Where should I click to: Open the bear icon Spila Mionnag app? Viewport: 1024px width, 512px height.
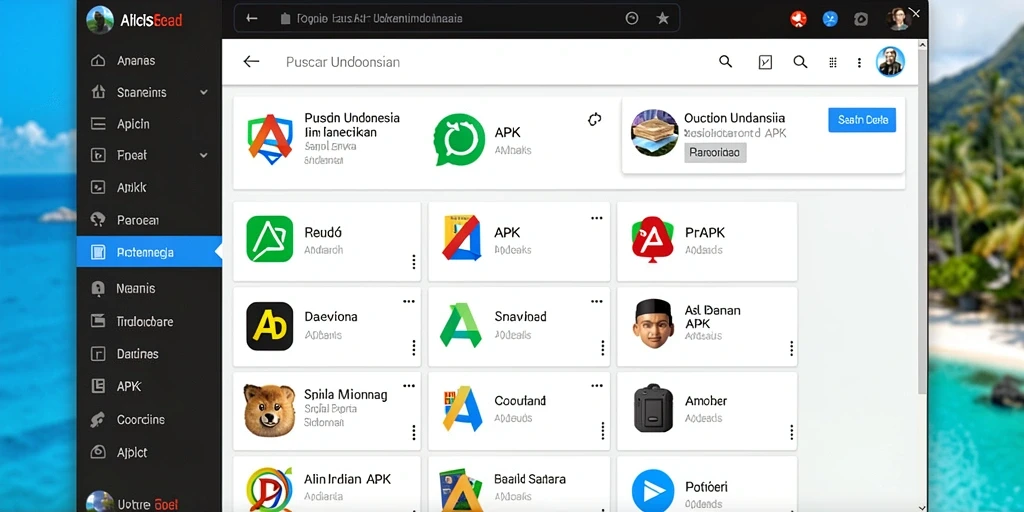[270, 410]
